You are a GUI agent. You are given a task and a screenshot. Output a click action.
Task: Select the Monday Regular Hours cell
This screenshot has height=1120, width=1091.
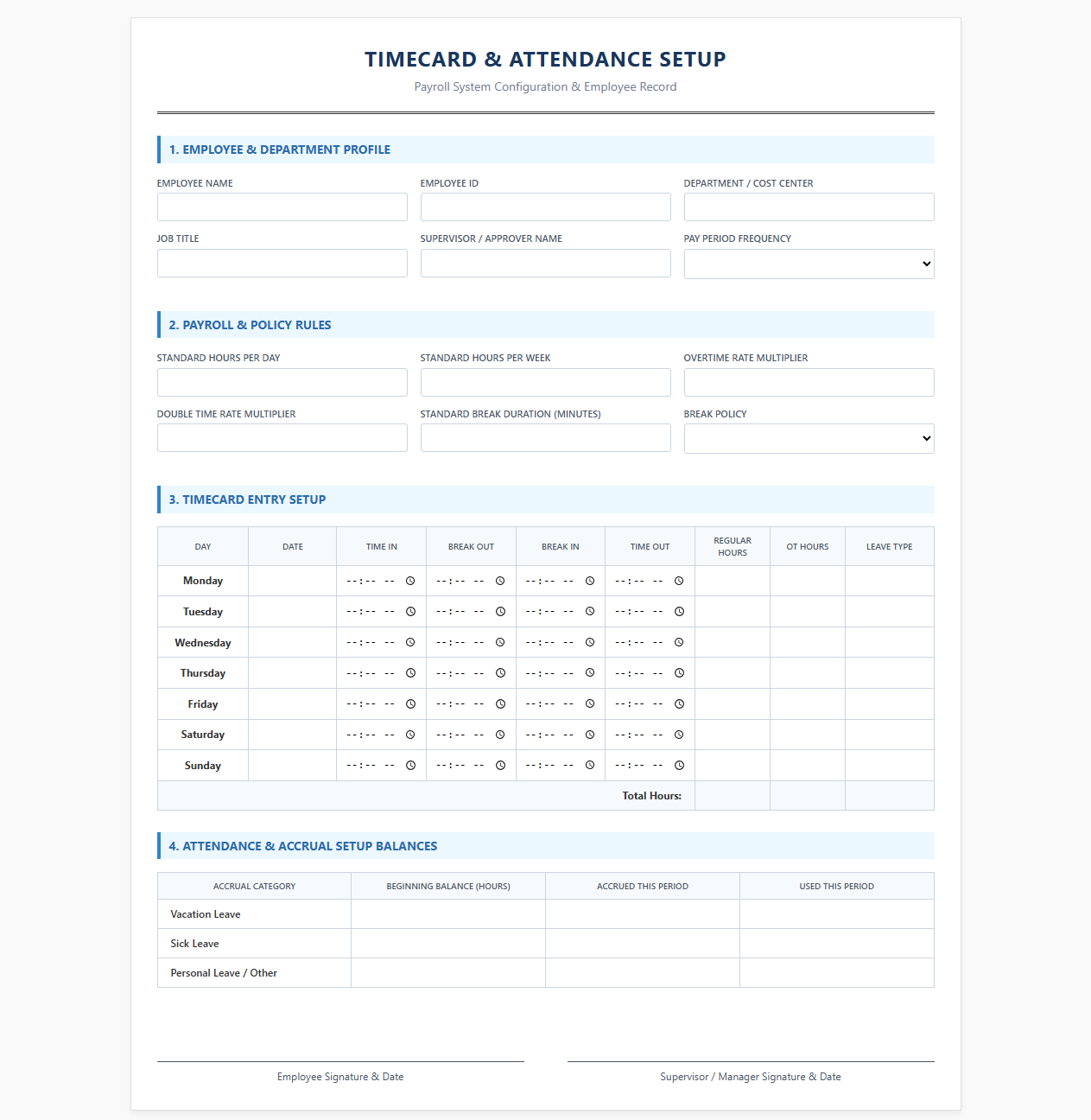(732, 581)
